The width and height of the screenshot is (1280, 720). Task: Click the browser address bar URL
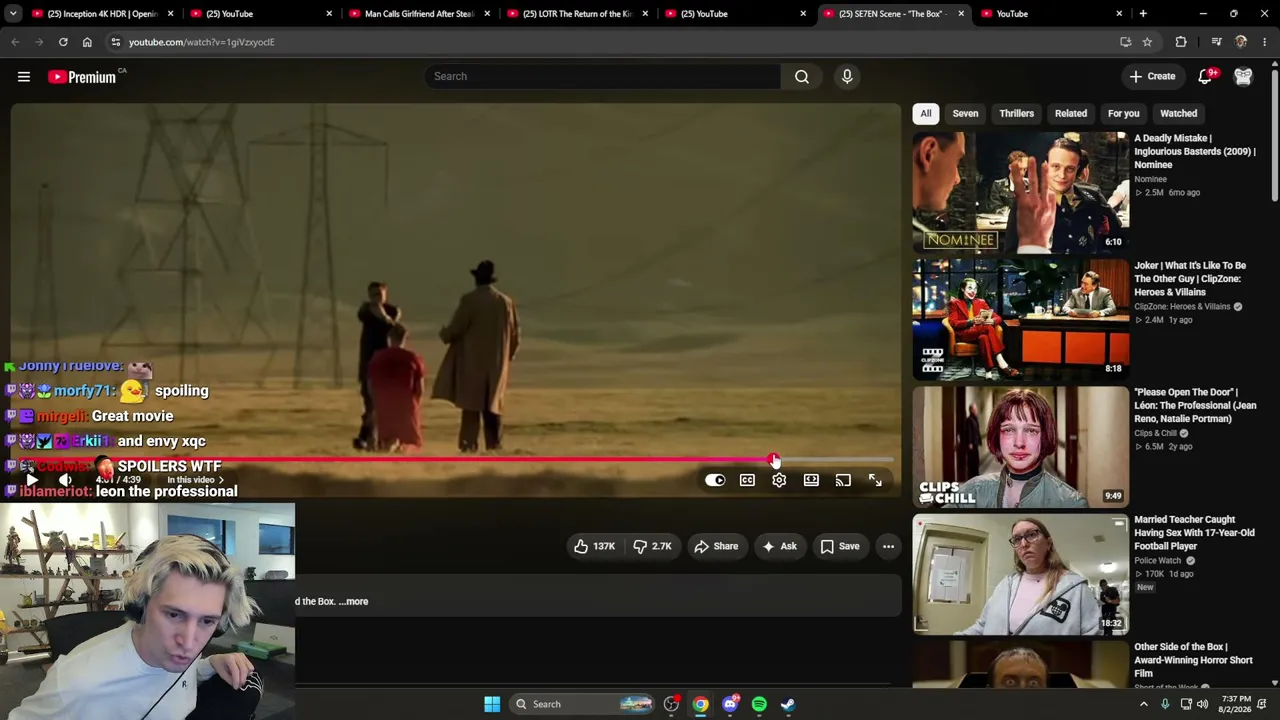[x=201, y=42]
